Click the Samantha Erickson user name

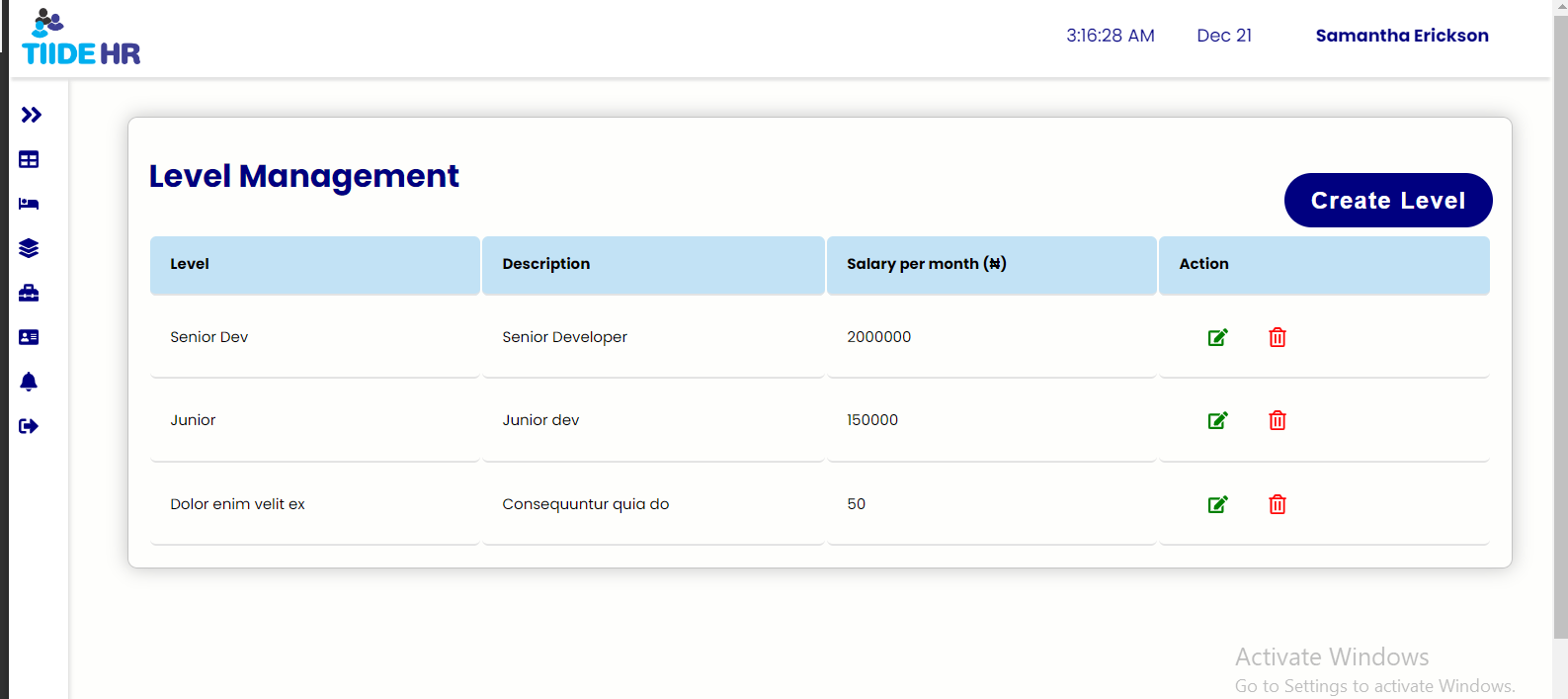pyautogui.click(x=1402, y=36)
